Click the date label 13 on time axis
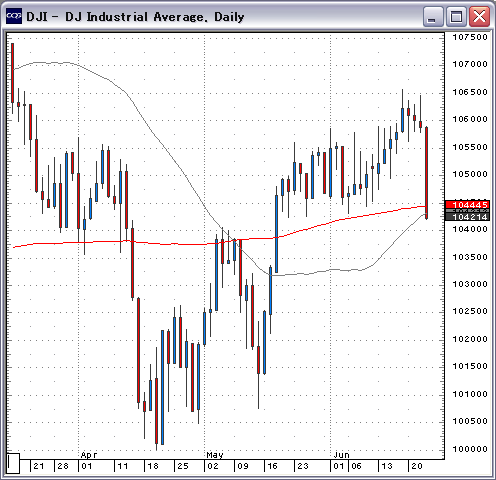This screenshot has width=496, height=480. click(387, 466)
